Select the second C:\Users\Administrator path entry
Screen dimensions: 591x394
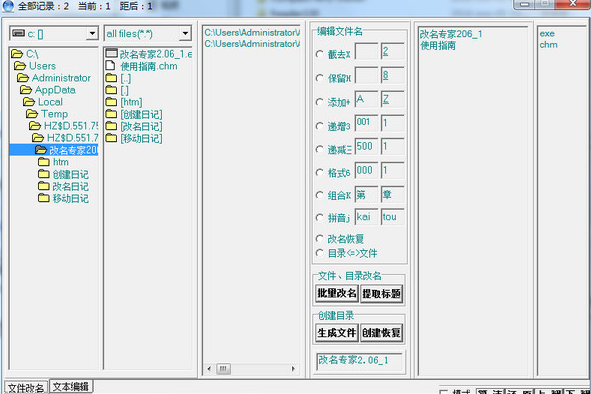(x=252, y=44)
